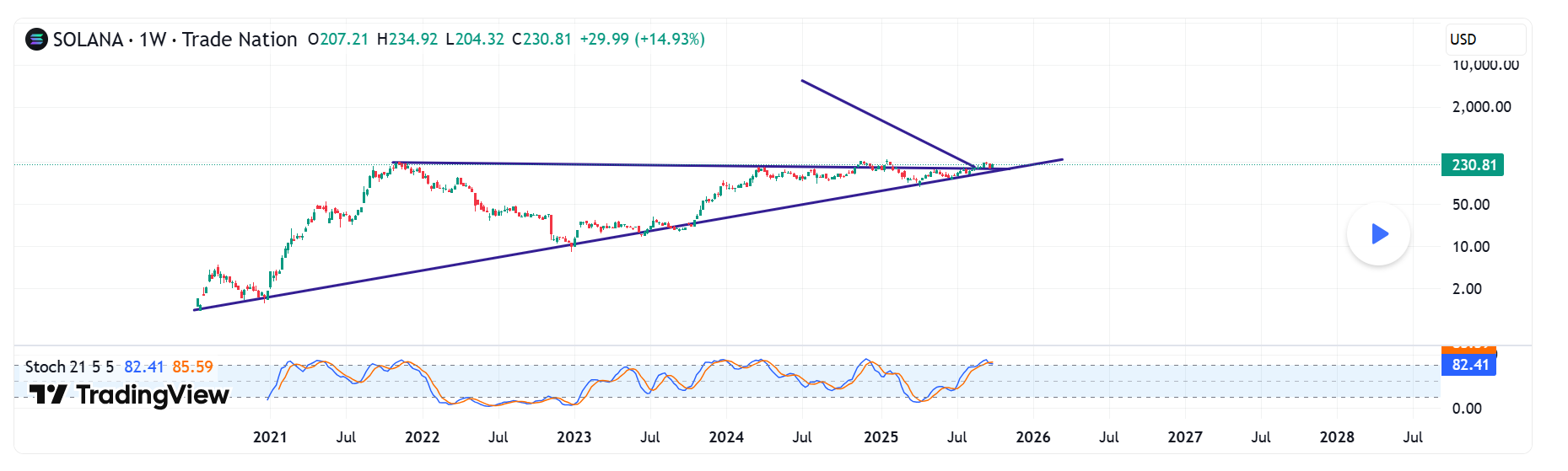Click the SOLANA · 1W · Trade Nation title
The height and width of the screenshot is (471, 1568).
pyautogui.click(x=175, y=40)
